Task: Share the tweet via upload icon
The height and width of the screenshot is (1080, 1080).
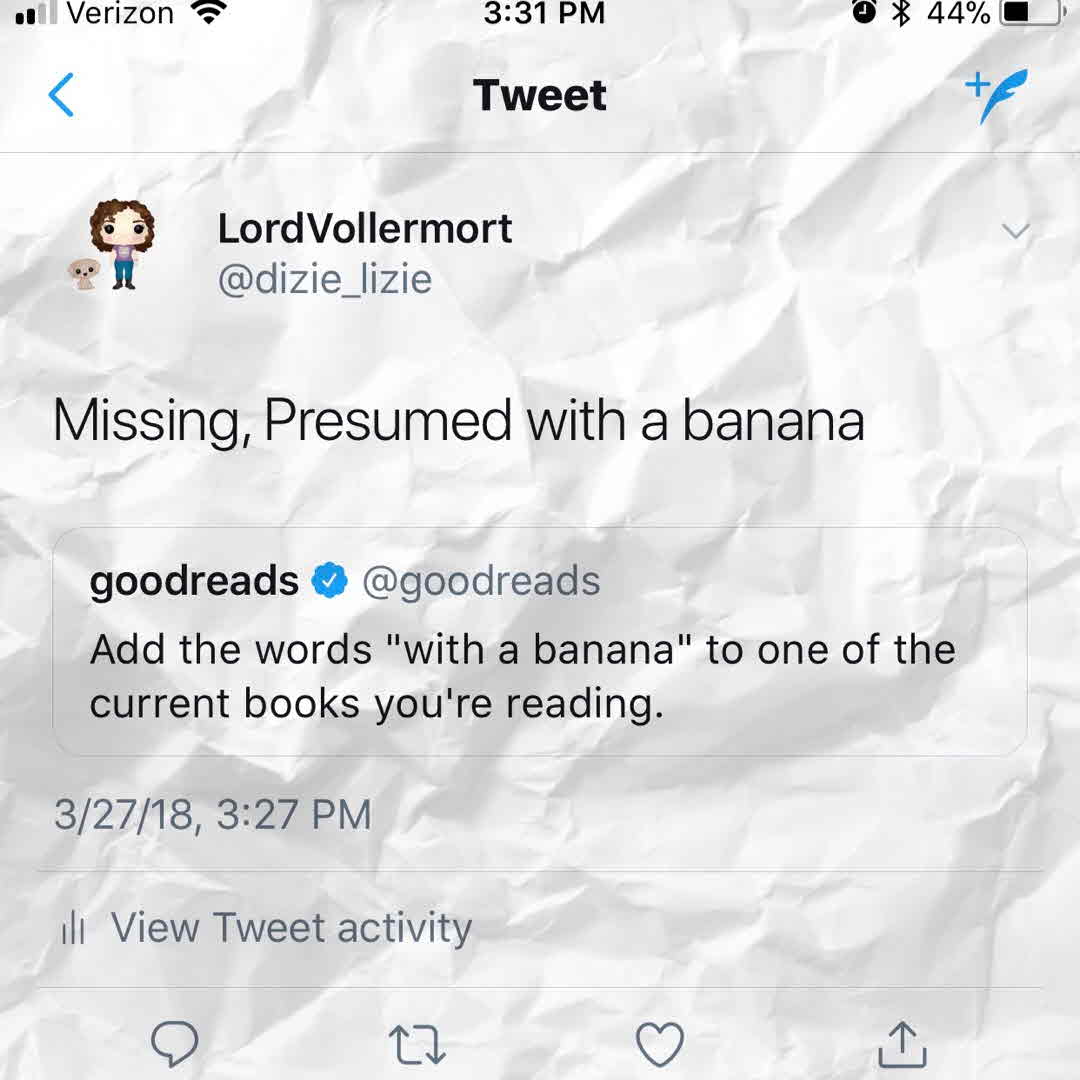Action: 902,1045
